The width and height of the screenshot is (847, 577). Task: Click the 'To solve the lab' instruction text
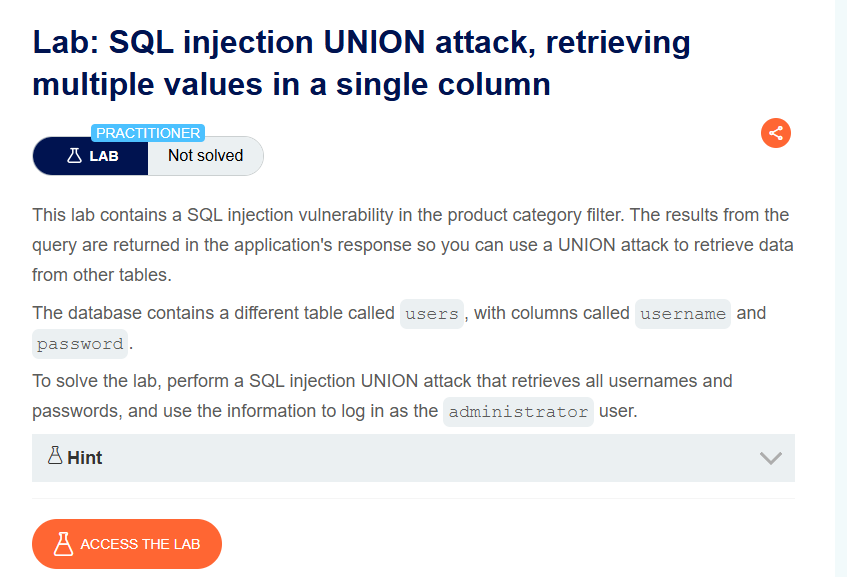(x=382, y=396)
